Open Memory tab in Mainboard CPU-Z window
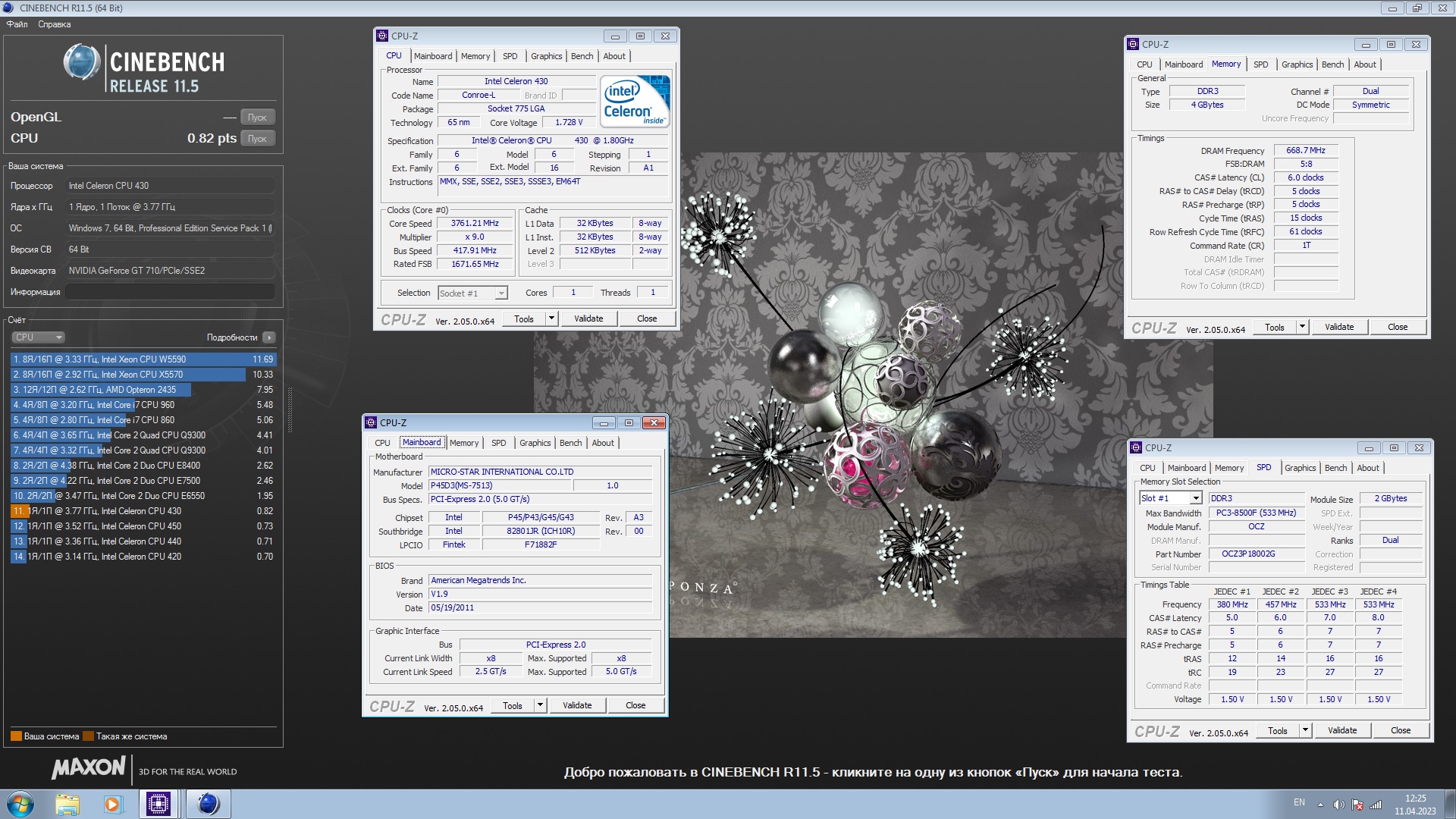This screenshot has width=1456, height=819. [464, 443]
